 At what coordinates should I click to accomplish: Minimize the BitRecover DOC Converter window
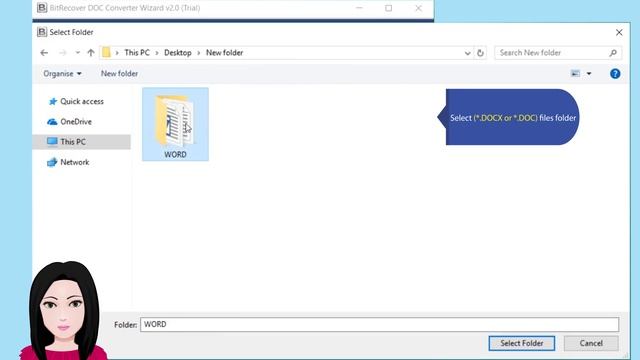(359, 8)
